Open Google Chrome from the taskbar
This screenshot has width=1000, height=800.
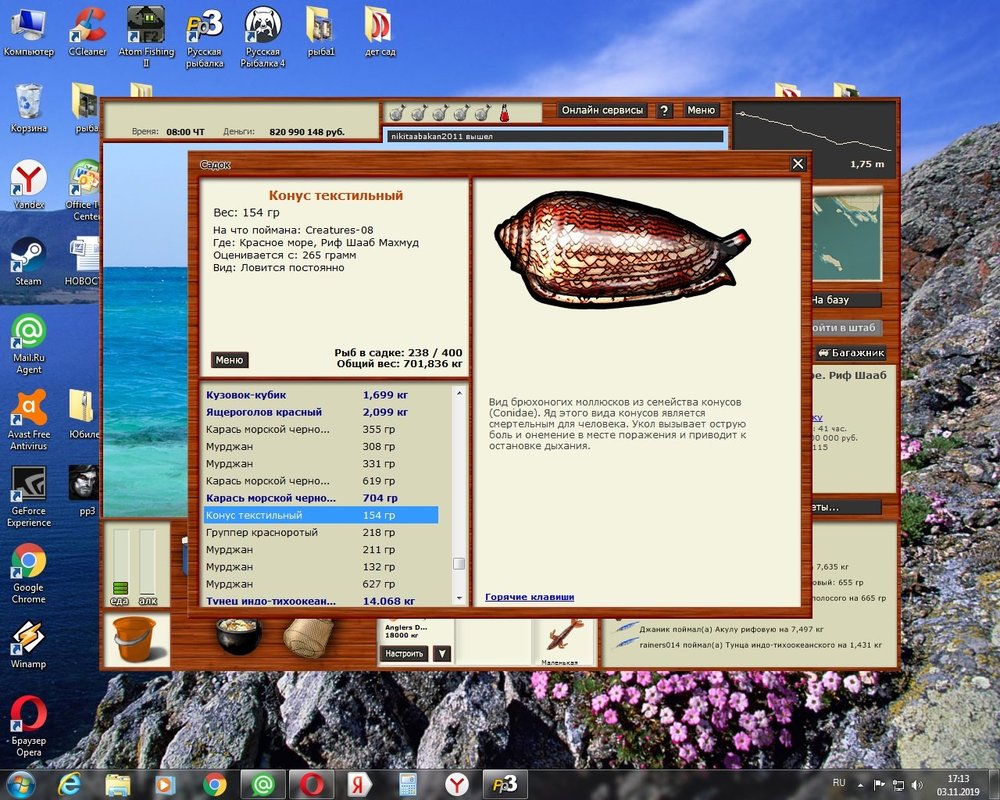tap(214, 783)
